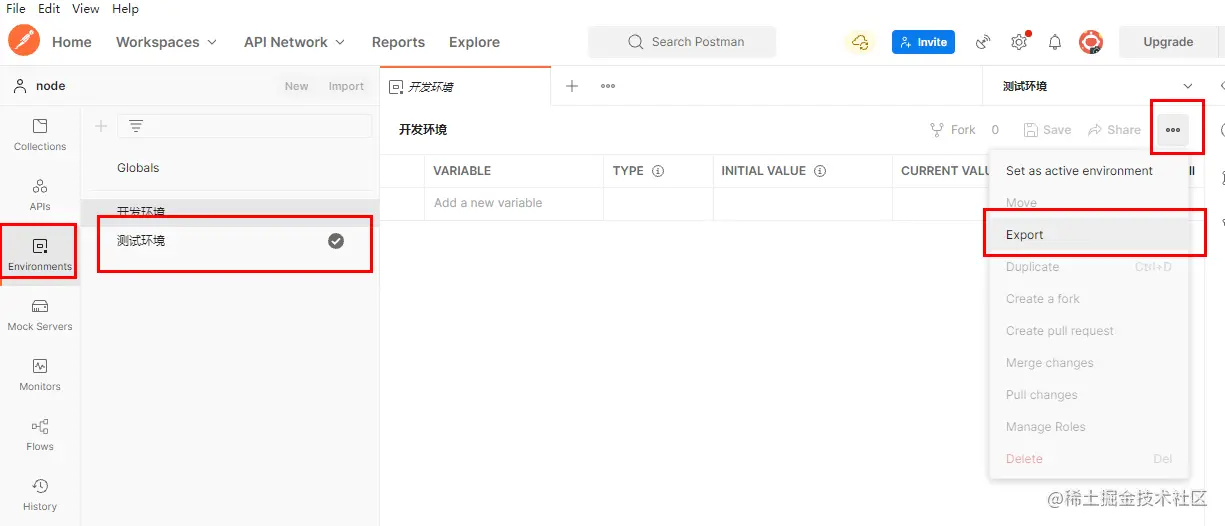The image size is (1225, 526).
Task: Open tab options three-dot menu
Action: pos(608,86)
